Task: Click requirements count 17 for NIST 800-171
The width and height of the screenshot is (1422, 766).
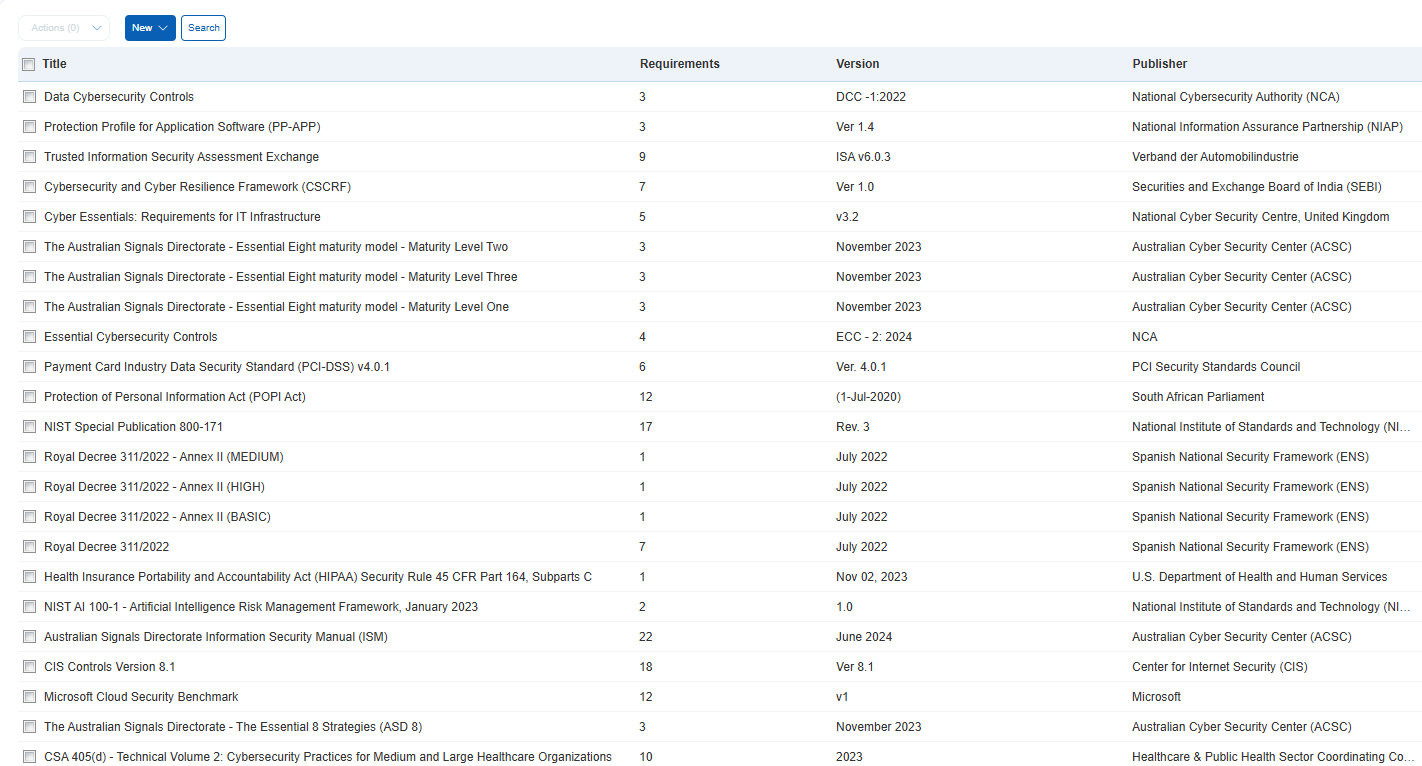Action: pos(646,427)
